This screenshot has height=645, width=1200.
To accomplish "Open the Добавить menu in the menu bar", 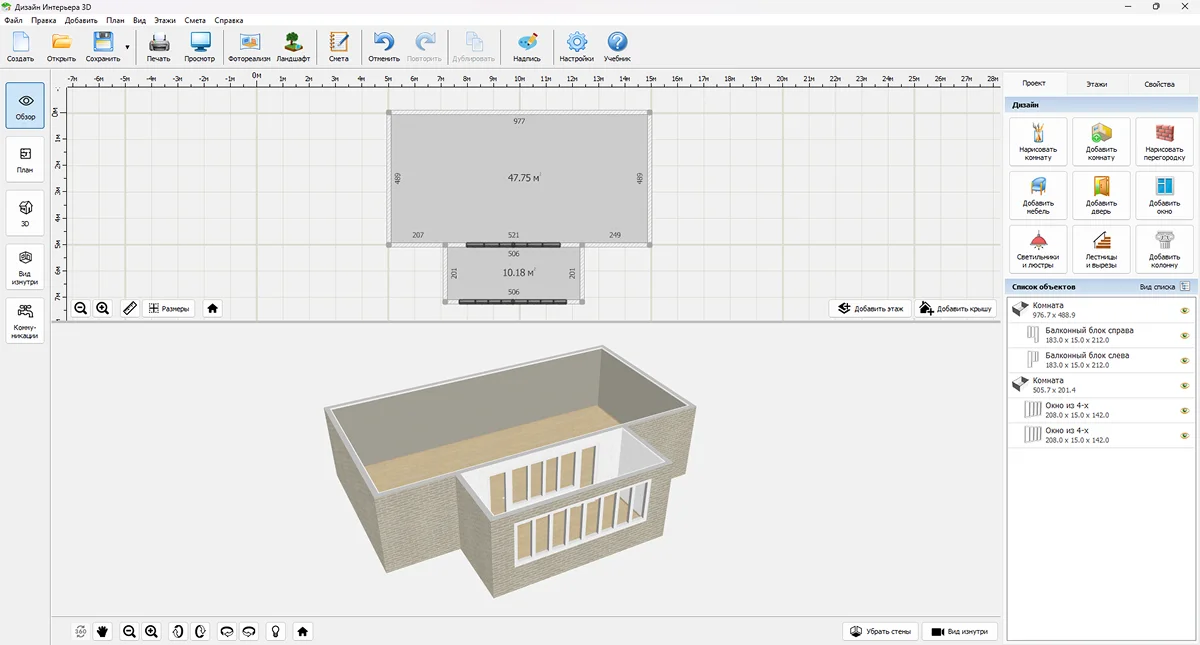I will (81, 20).
